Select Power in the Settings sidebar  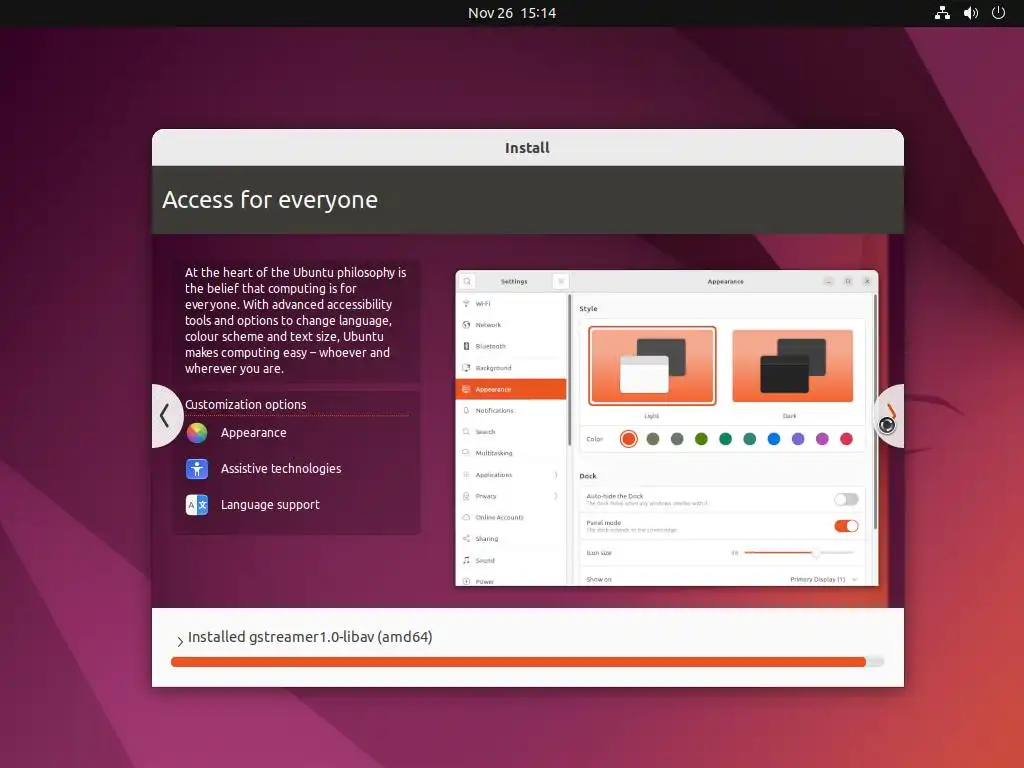tap(511, 581)
